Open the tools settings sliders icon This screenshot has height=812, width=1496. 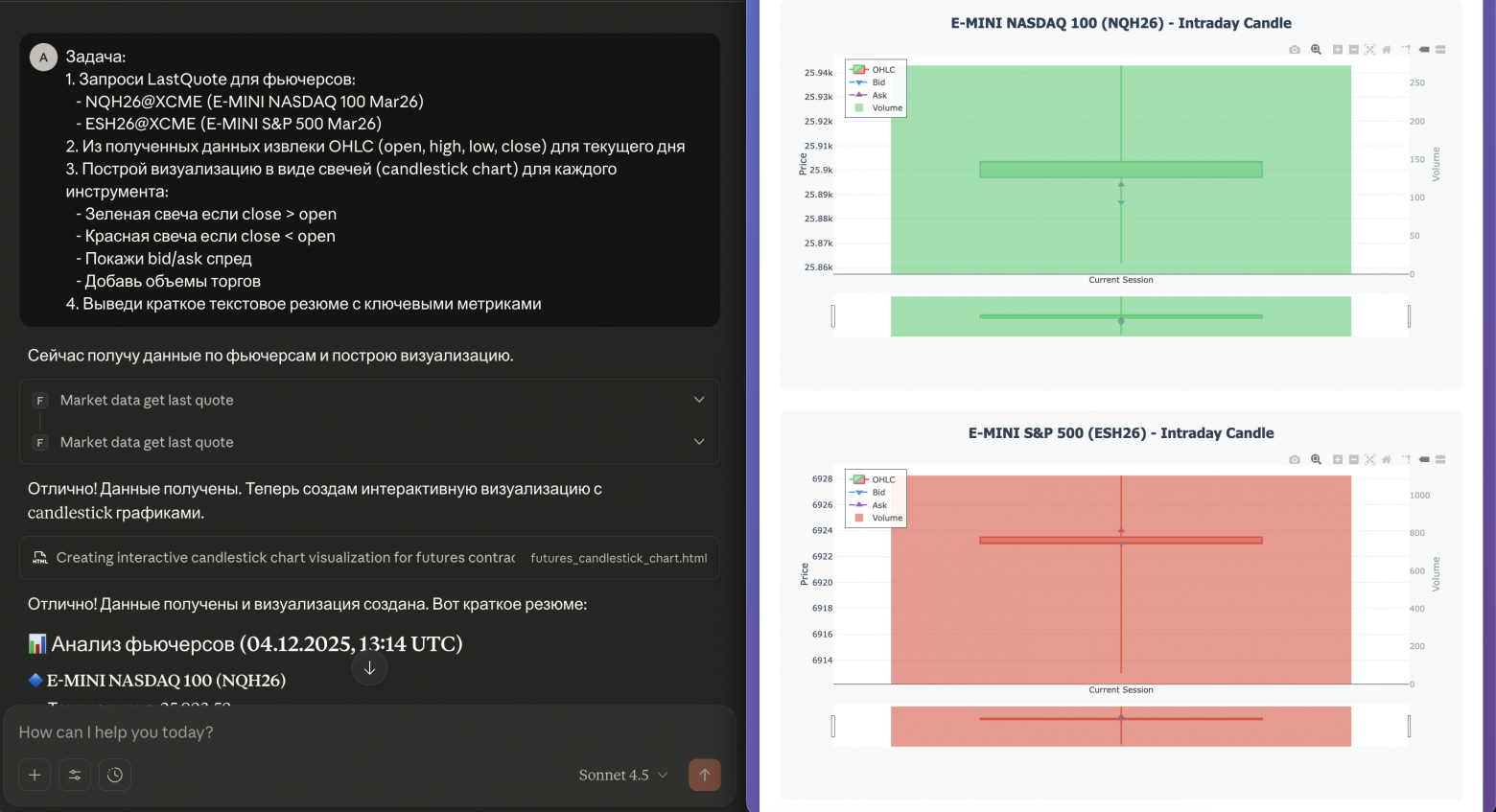[x=75, y=775]
